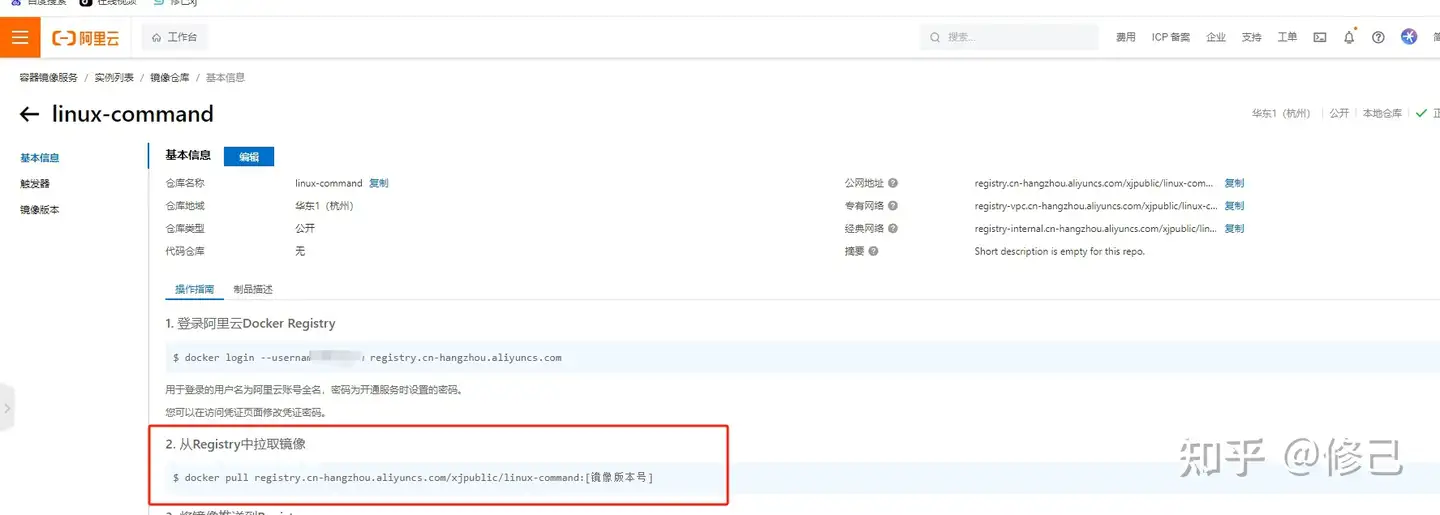1440x515 pixels.
Task: Click the docker login command text
Action: [x=367, y=357]
